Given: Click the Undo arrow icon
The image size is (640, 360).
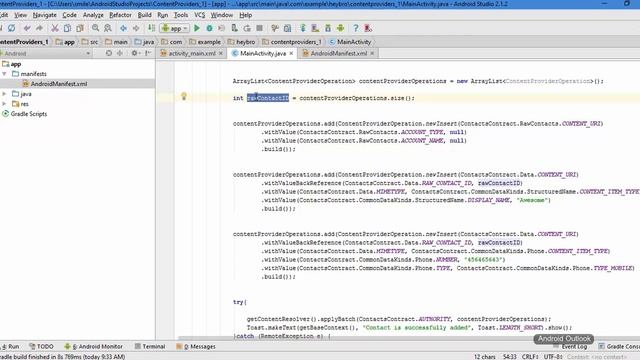Looking at the screenshot, I should coord(27,28).
